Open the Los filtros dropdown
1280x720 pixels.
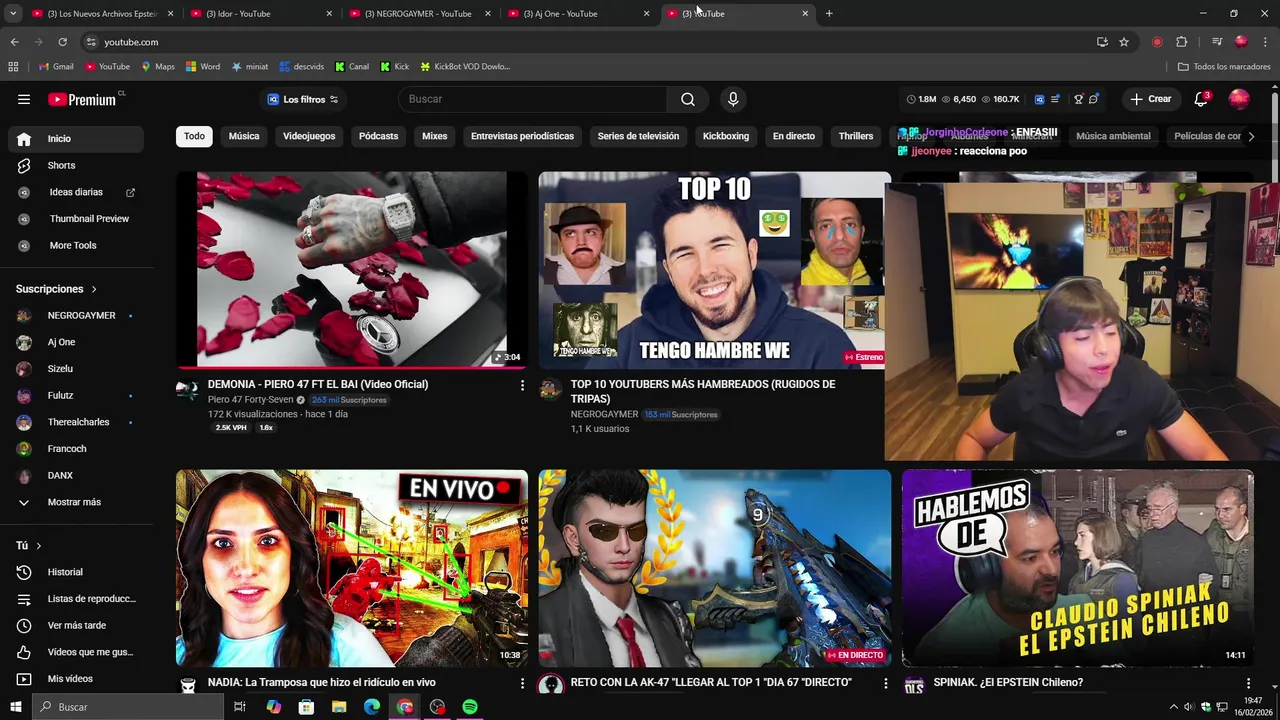coord(302,99)
